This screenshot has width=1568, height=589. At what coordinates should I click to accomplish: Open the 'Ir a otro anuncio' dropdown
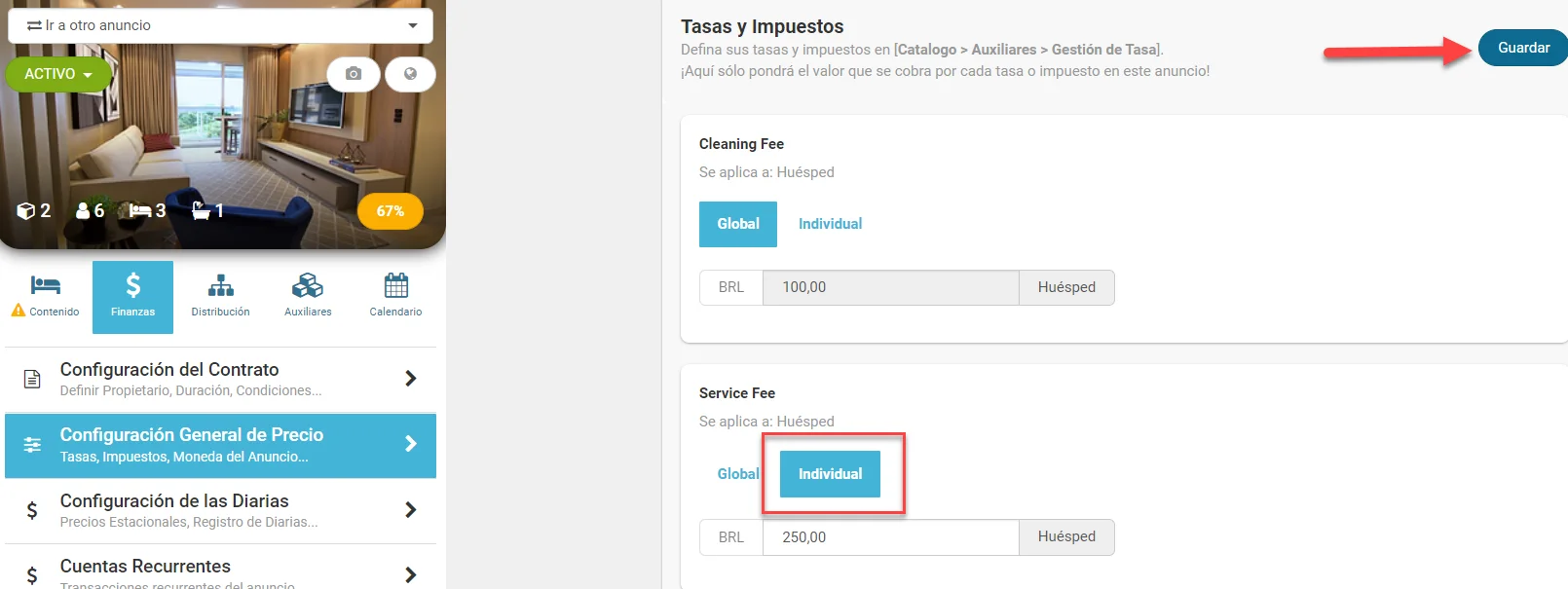221,25
